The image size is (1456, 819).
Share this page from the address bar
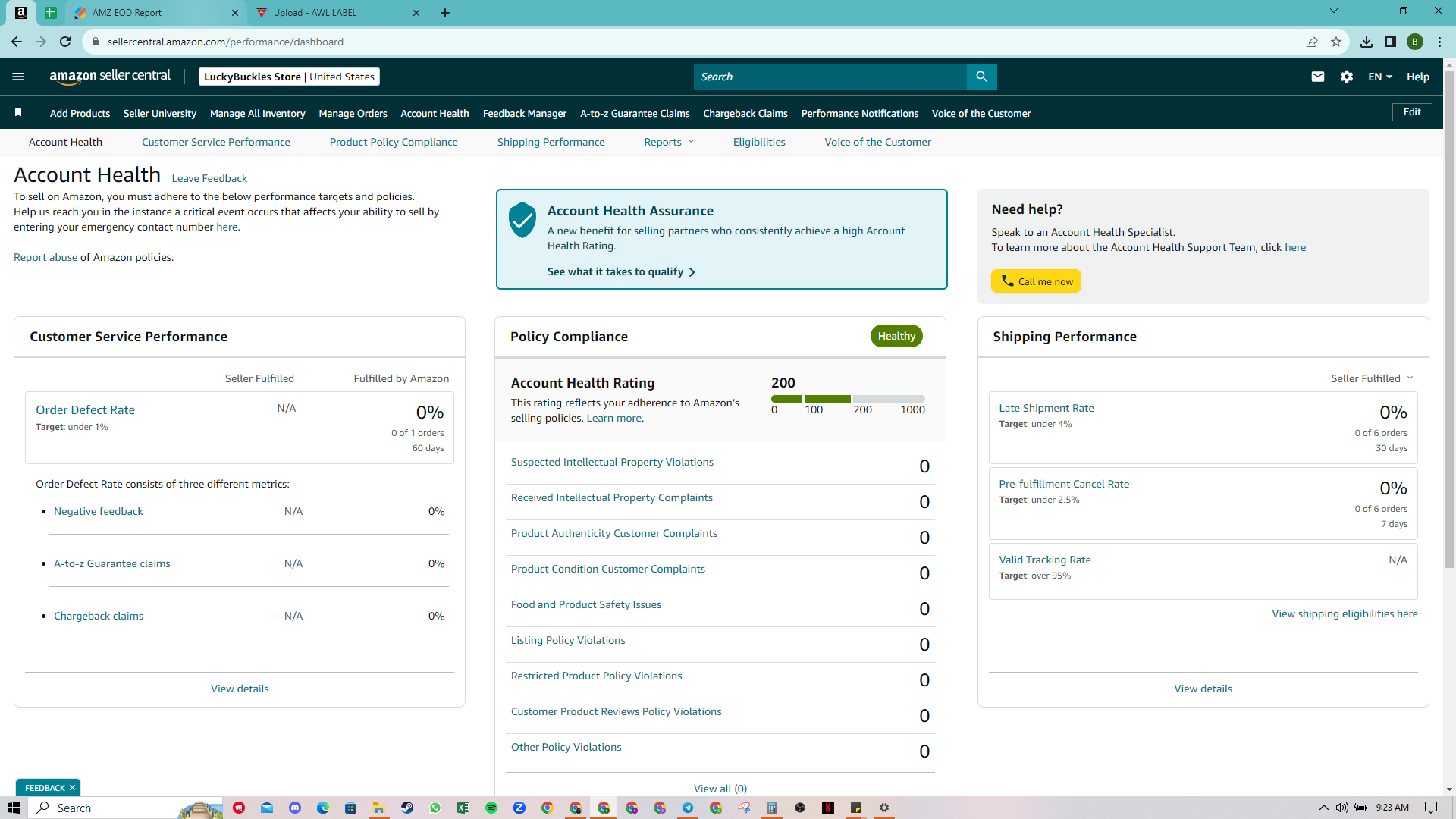tap(1312, 42)
